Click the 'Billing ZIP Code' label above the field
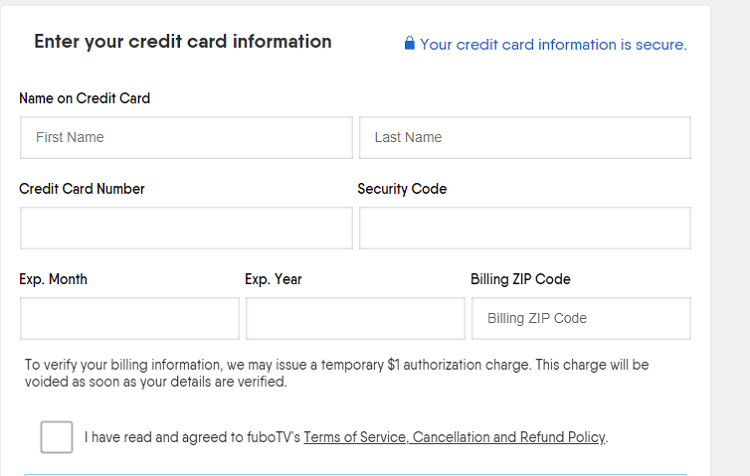This screenshot has height=476, width=750. click(520, 279)
